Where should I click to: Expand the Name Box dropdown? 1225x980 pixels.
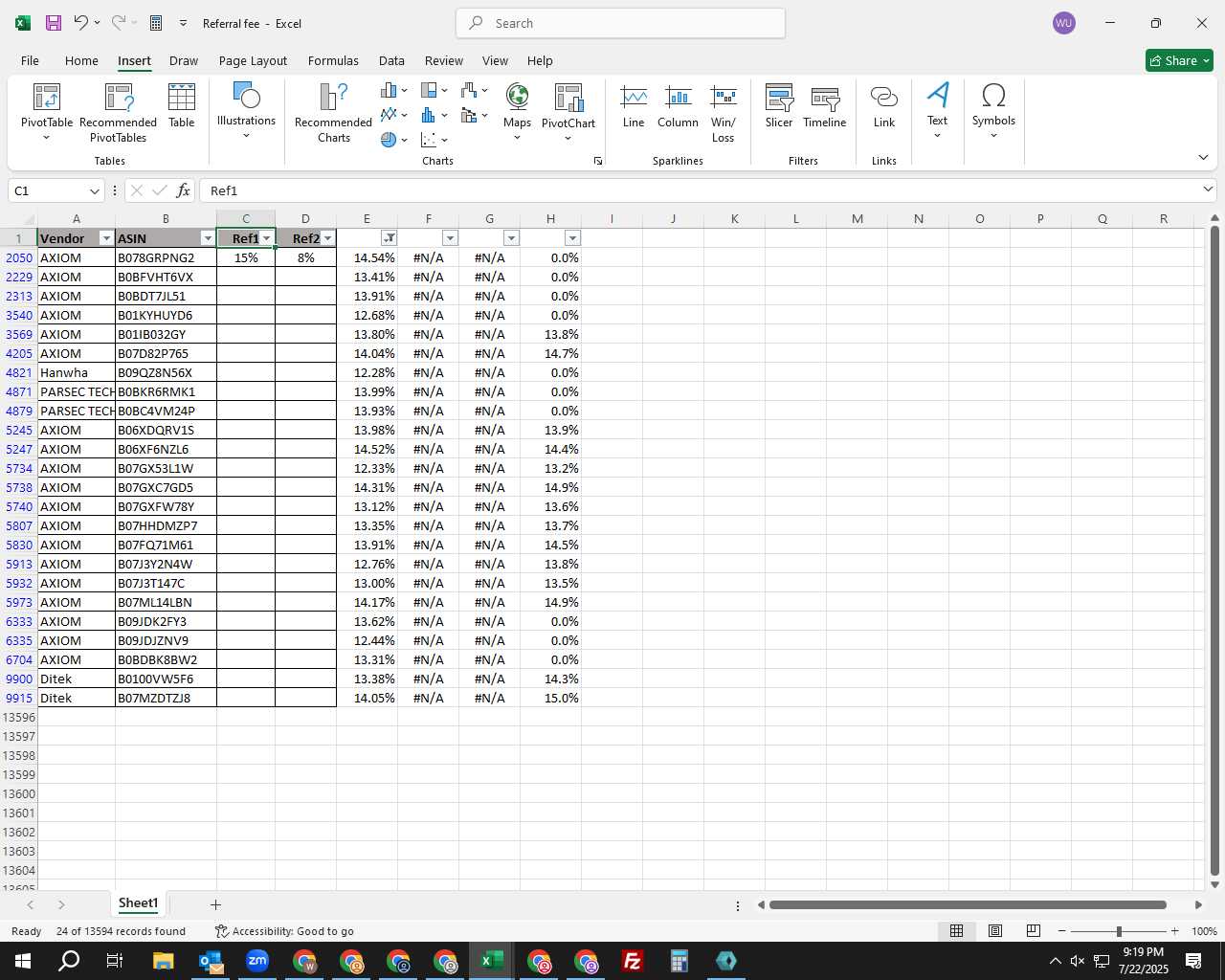pyautogui.click(x=94, y=191)
